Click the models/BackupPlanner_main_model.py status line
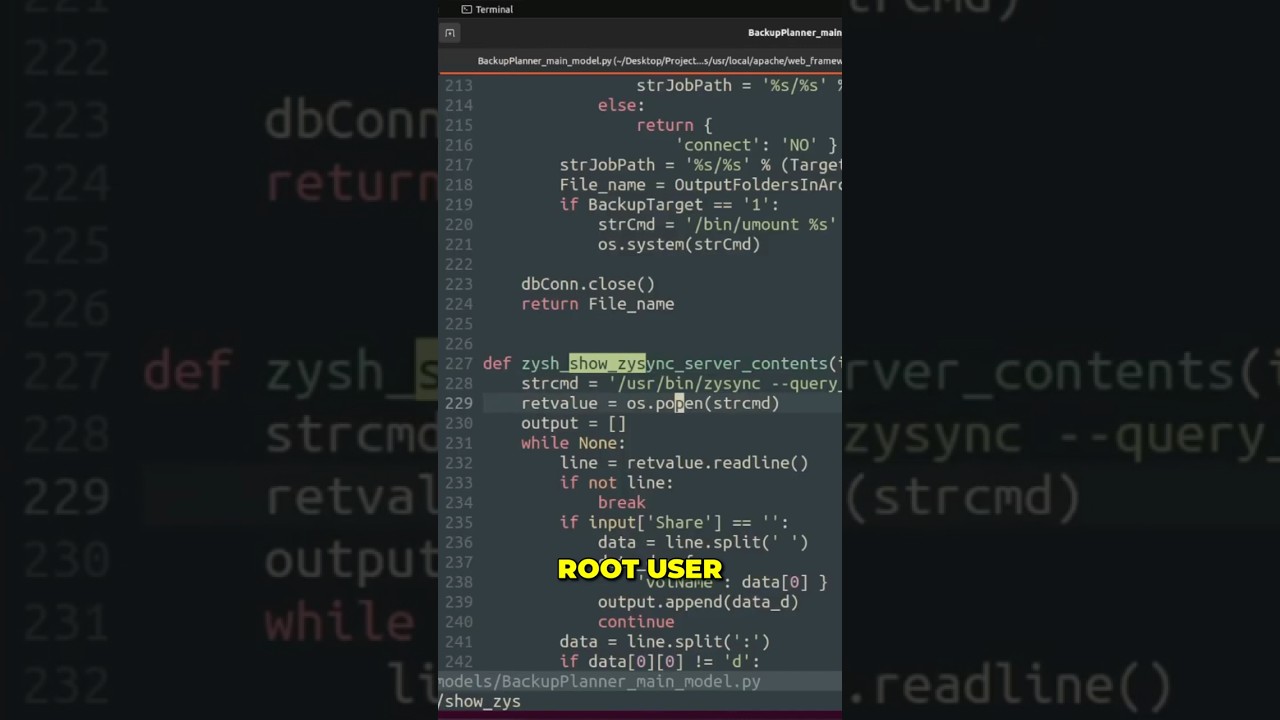 pos(640,682)
